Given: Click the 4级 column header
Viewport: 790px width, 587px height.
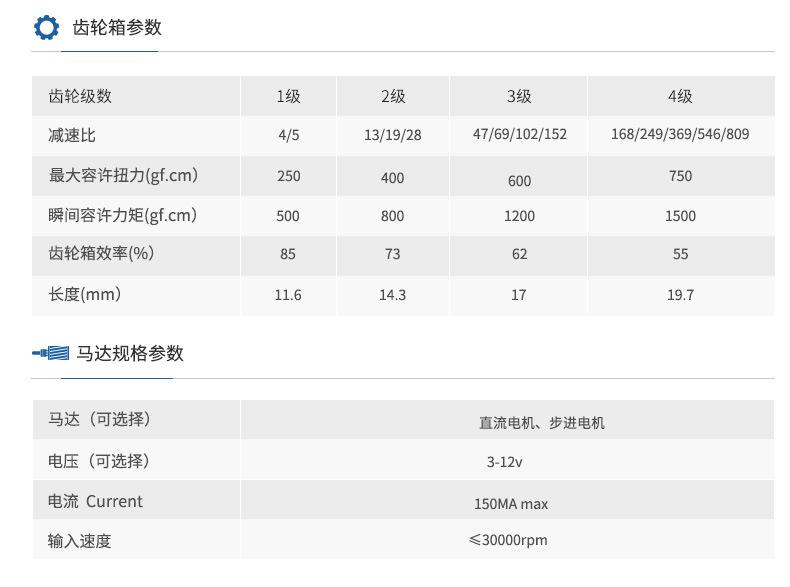Looking at the screenshot, I should pyautogui.click(x=680, y=96).
